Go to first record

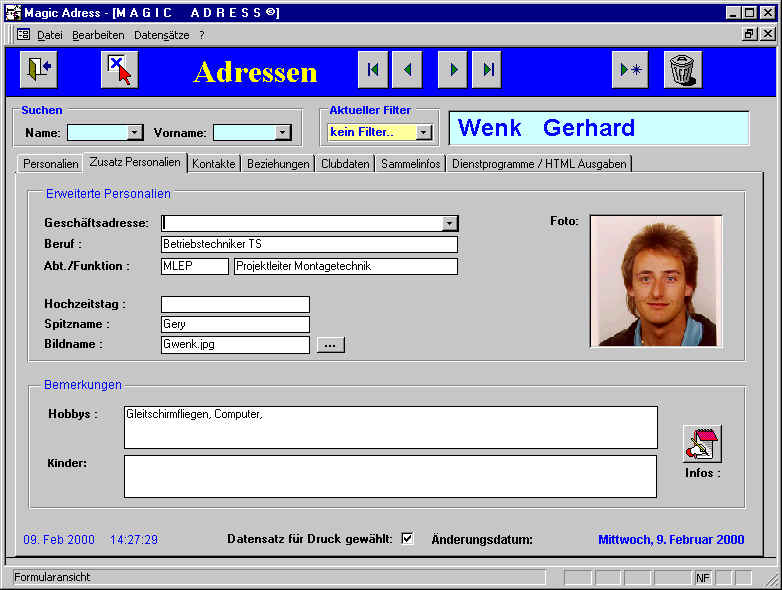(373, 70)
